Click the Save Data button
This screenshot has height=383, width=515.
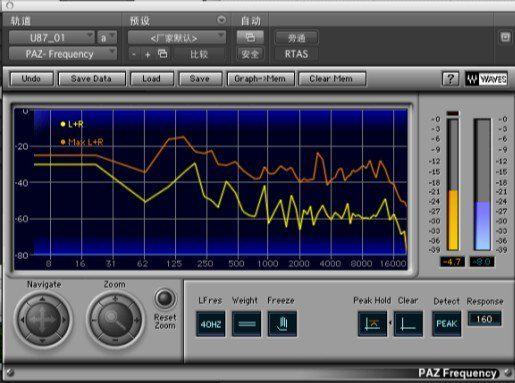[x=91, y=79]
